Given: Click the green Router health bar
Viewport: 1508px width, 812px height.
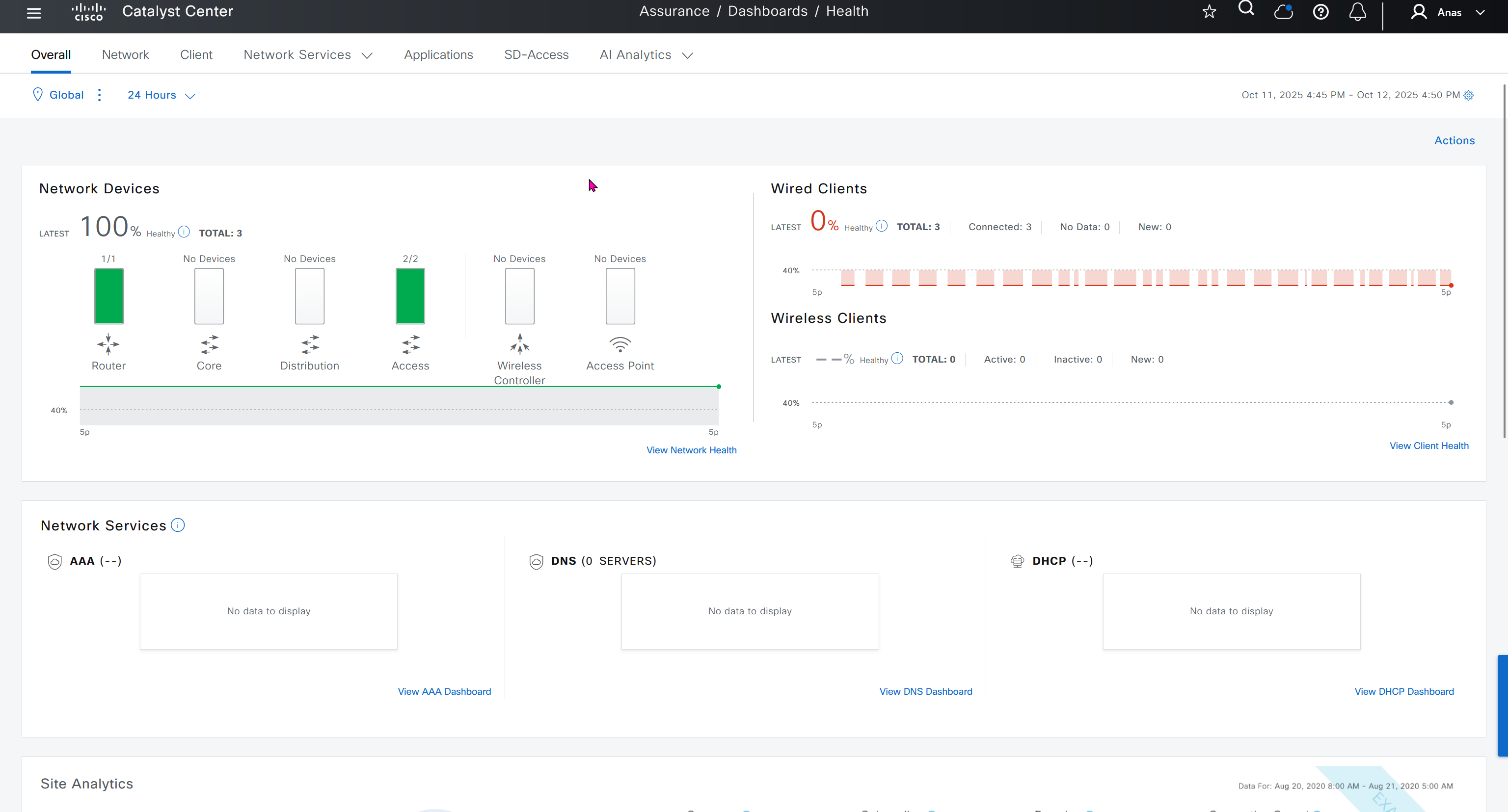Looking at the screenshot, I should pos(109,296).
